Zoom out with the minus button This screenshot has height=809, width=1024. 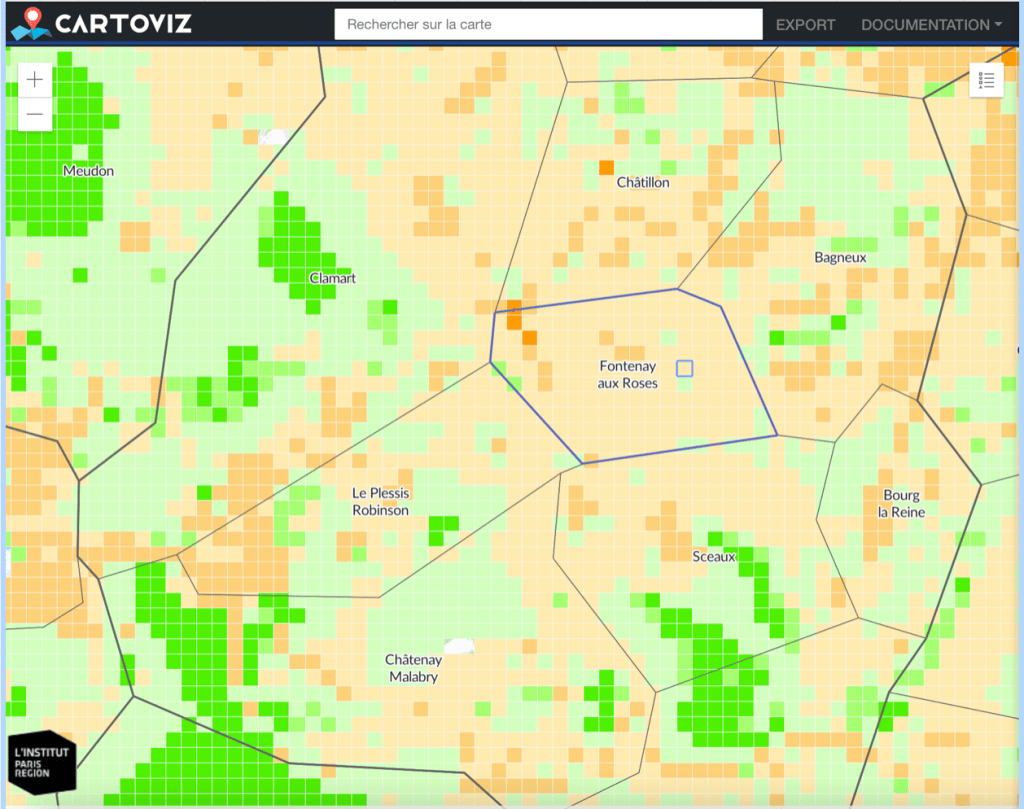coord(35,114)
